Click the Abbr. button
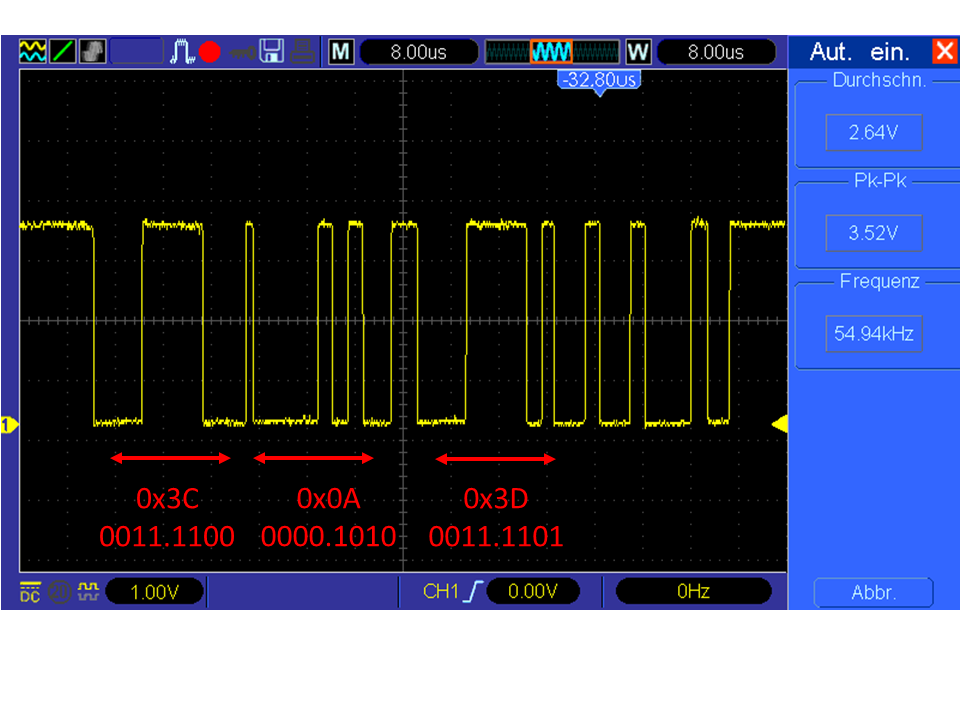The height and width of the screenshot is (720, 960). [x=873, y=592]
